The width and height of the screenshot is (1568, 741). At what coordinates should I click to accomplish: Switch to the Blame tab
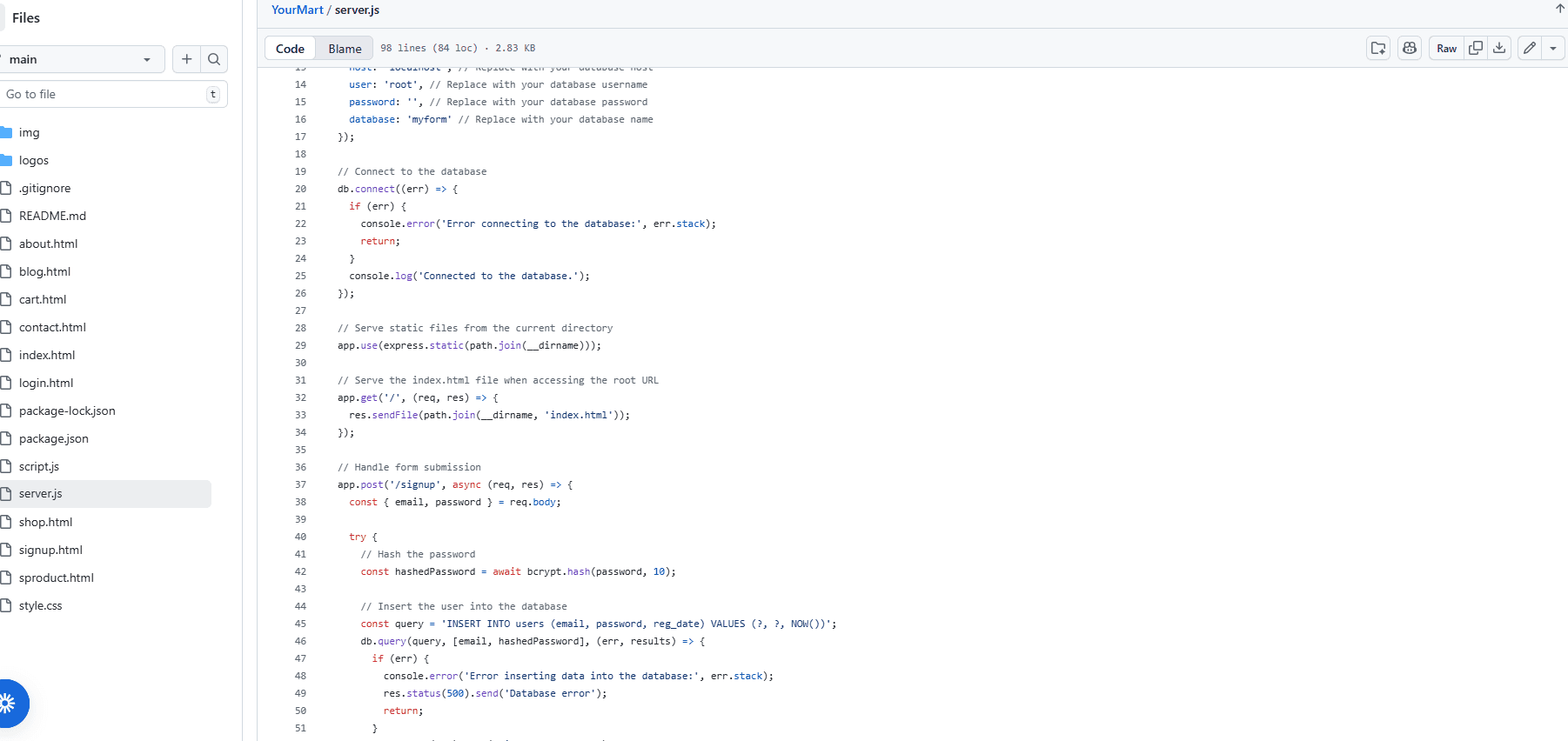pos(345,49)
